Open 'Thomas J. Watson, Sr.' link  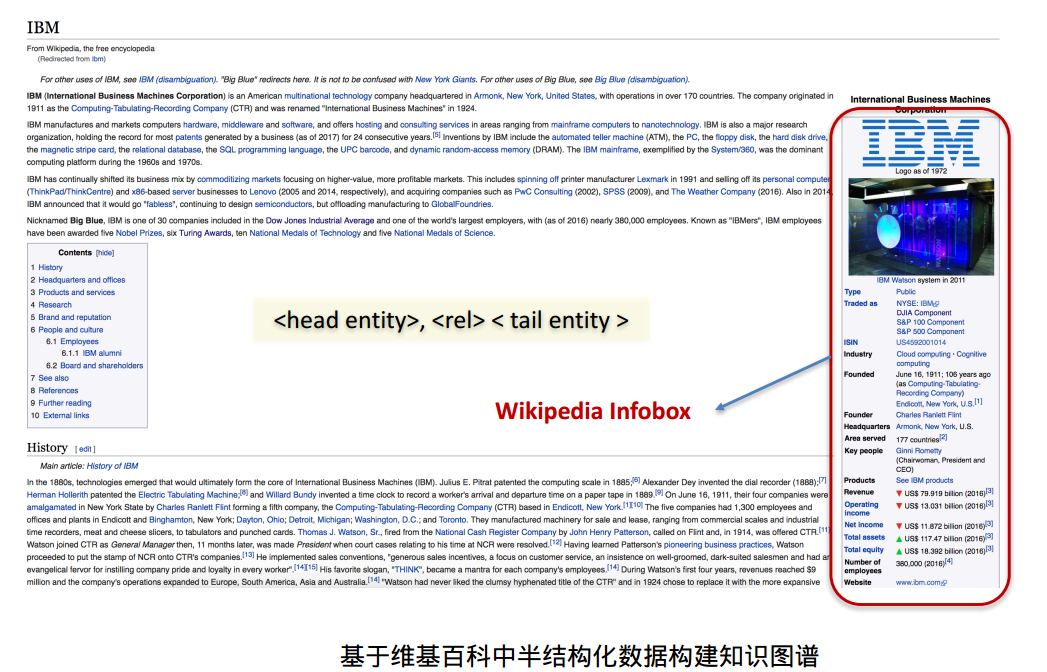tap(339, 533)
